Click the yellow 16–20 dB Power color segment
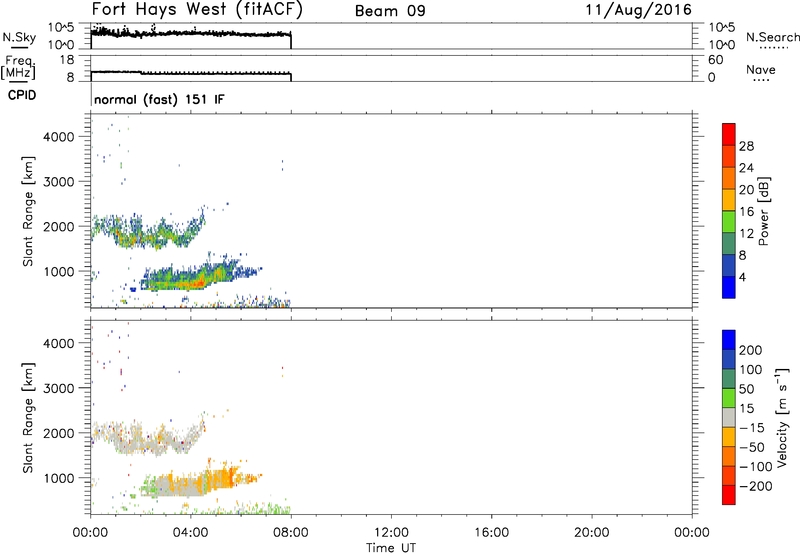The height and width of the screenshot is (554, 800). pos(729,200)
